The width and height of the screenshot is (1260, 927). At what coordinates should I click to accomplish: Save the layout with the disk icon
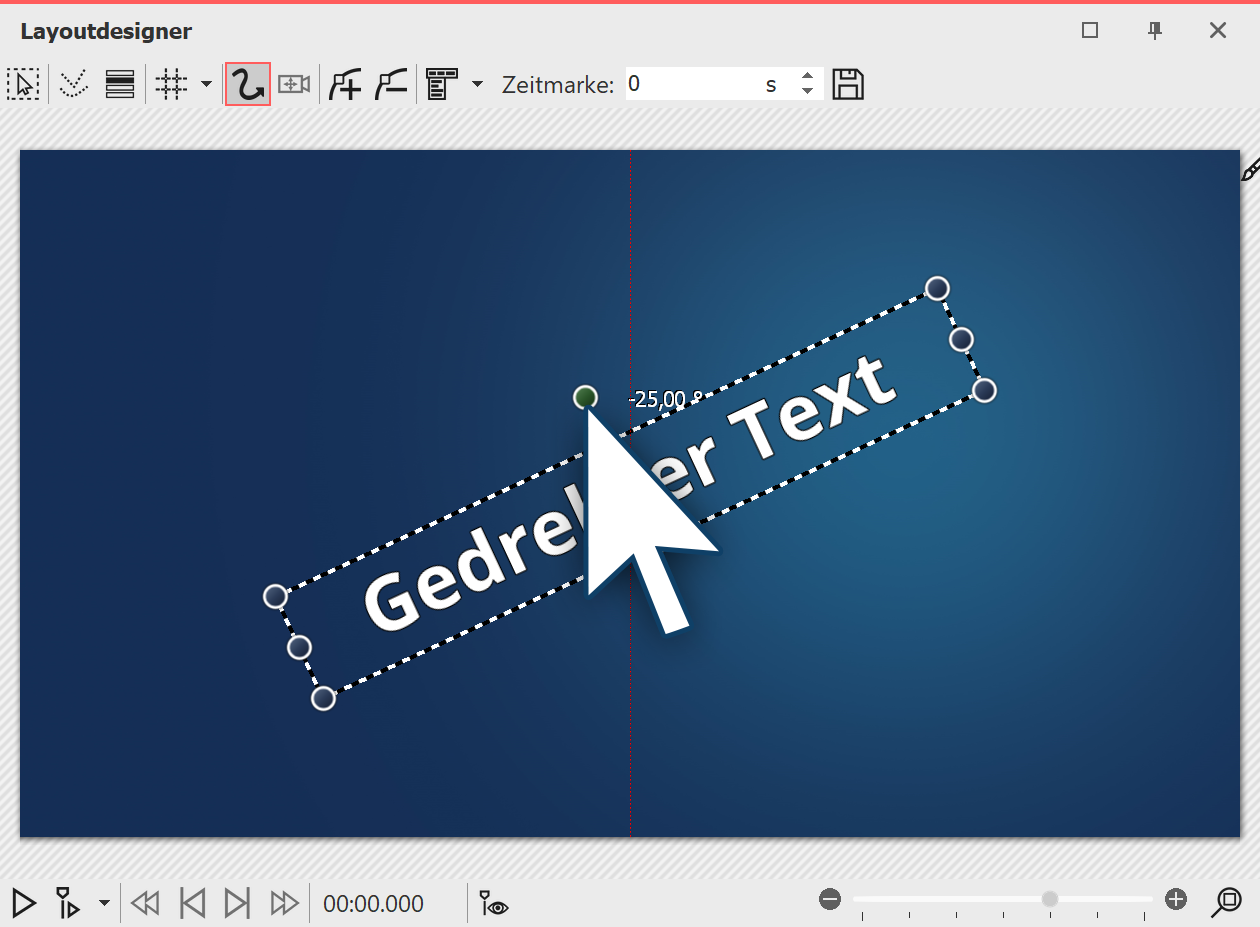[x=847, y=84]
